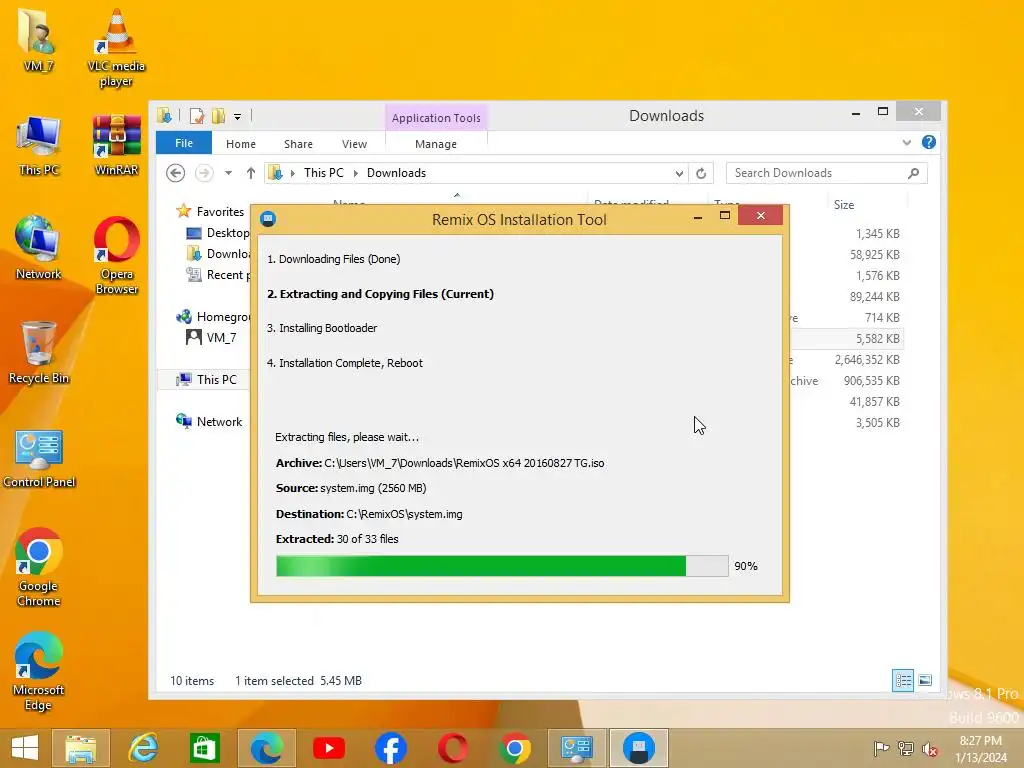Click Refresh button in address bar
Image resolution: width=1024 pixels, height=768 pixels.
(701, 173)
